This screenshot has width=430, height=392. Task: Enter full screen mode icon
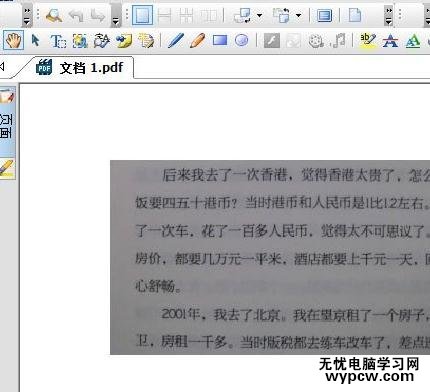click(324, 15)
